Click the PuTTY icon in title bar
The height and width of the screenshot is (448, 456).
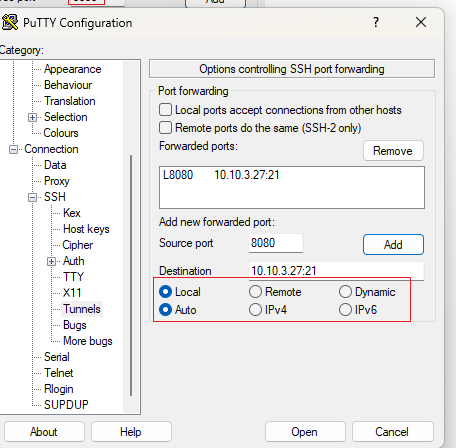coord(10,23)
